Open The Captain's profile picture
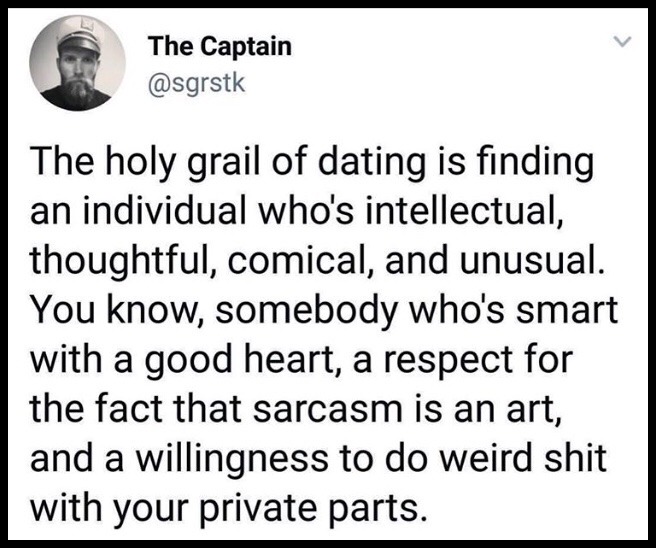656x548 pixels. (77, 63)
